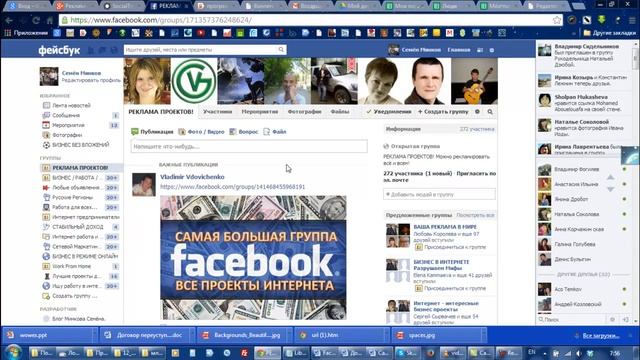Click the Напишите что-нибудь post field
This screenshot has height=360, width=640.
[x=249, y=147]
